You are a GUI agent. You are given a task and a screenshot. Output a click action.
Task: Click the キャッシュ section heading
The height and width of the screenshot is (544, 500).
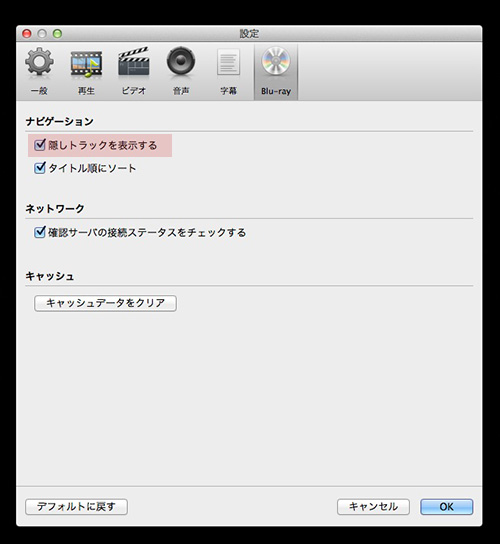click(x=50, y=276)
